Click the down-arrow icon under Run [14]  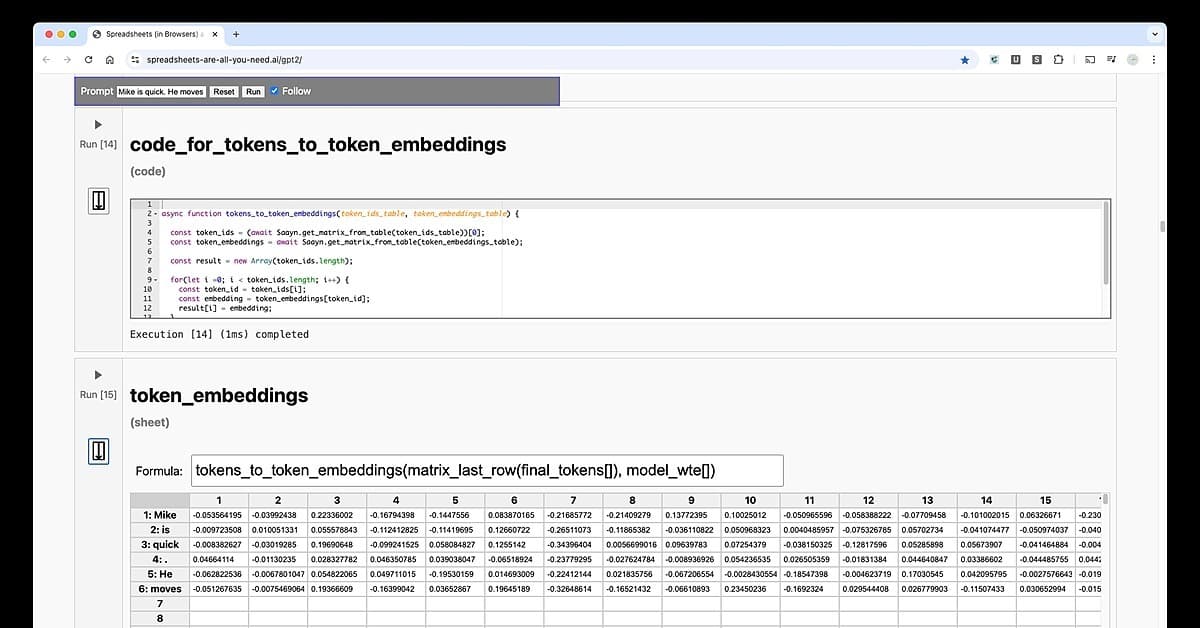click(98, 201)
